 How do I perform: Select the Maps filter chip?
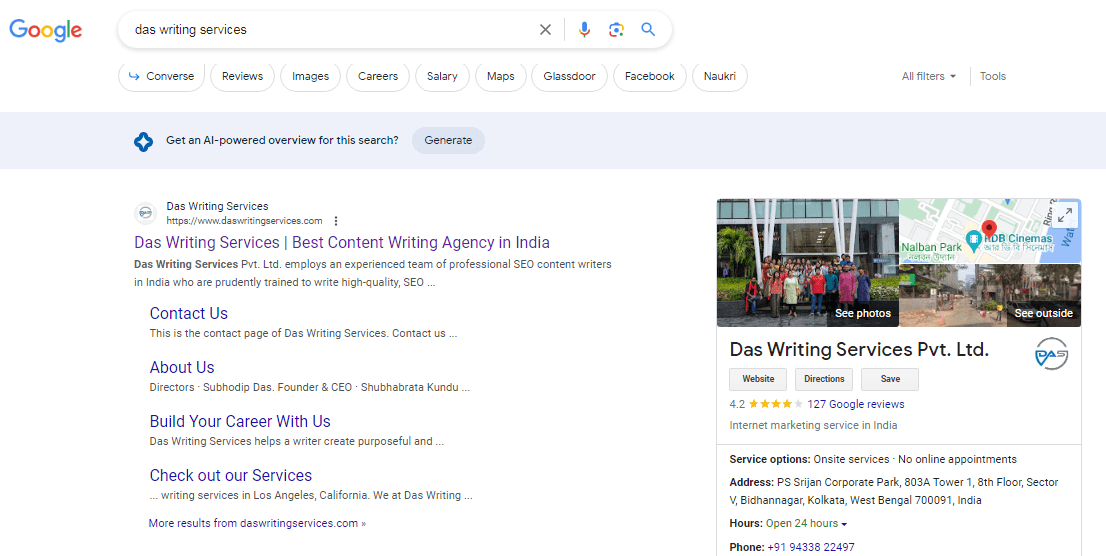(x=501, y=76)
